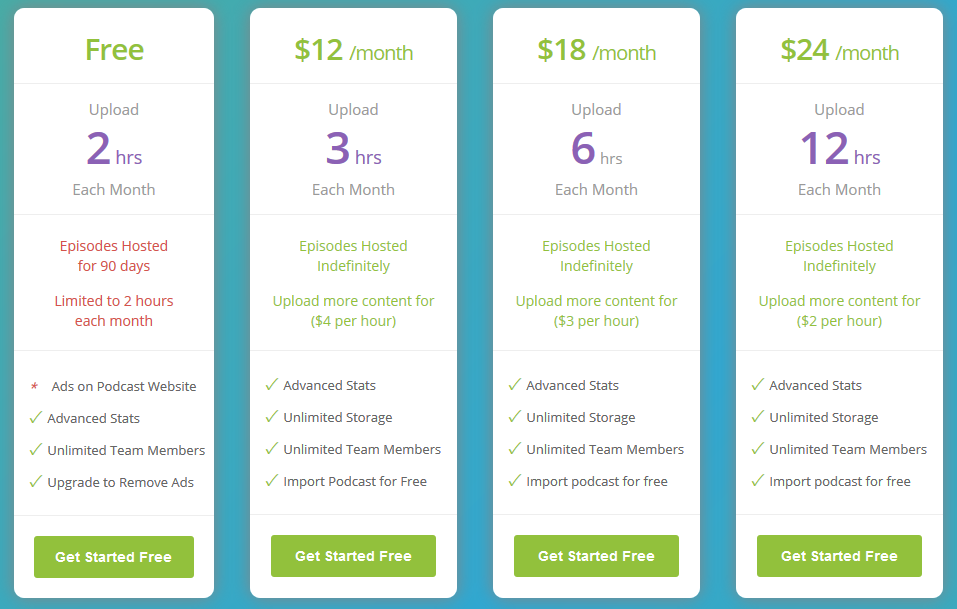Click Unlimited Team Members checkmark in $24 plan
The image size is (957, 609).
coord(757,449)
